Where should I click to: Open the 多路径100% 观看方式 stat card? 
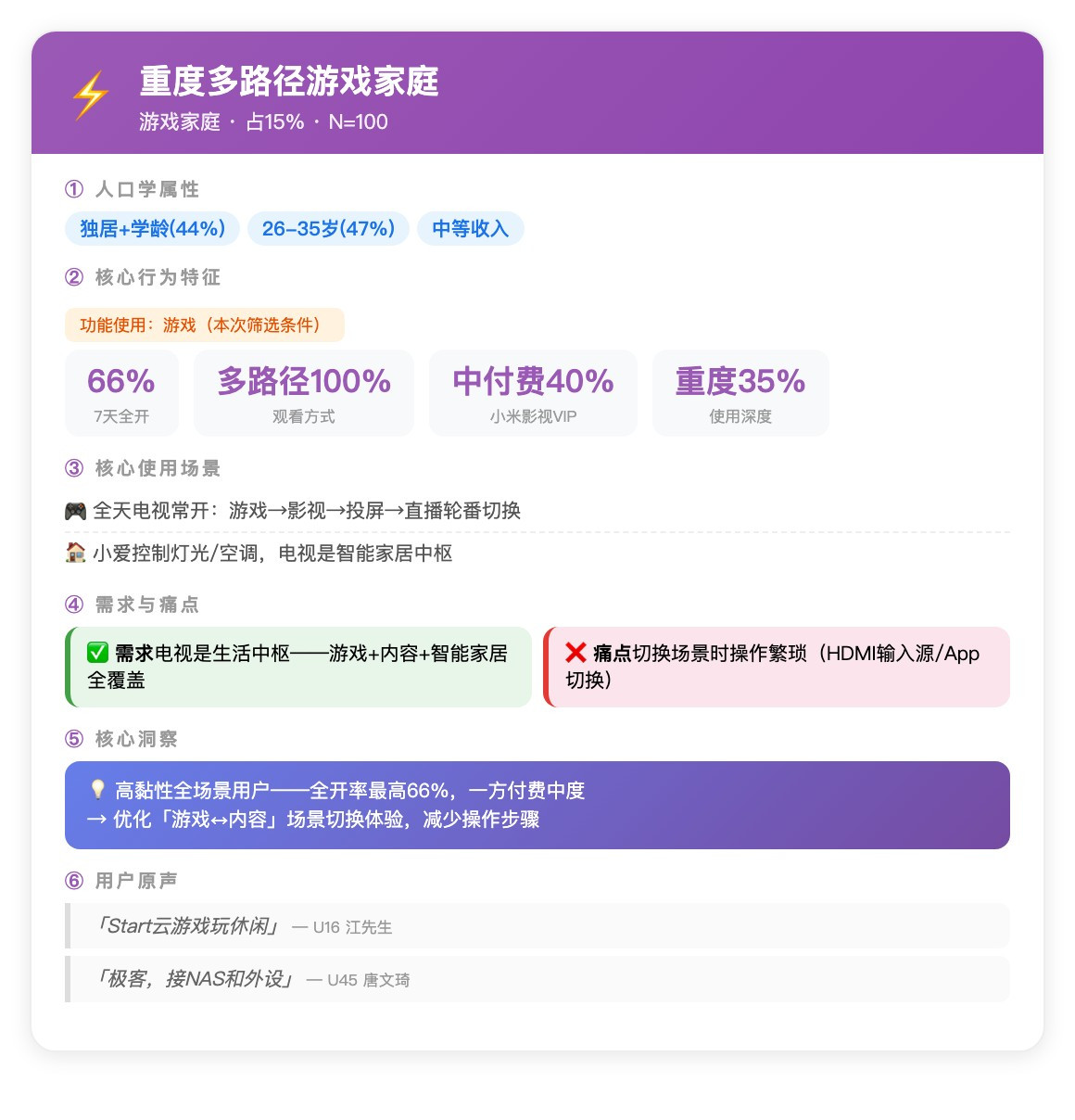(x=304, y=393)
